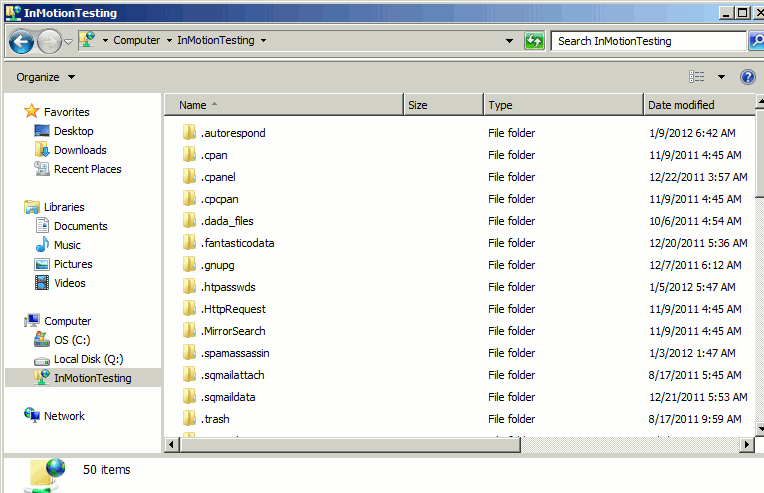
Task: Click .MirrorSearch folder name
Action: point(233,331)
